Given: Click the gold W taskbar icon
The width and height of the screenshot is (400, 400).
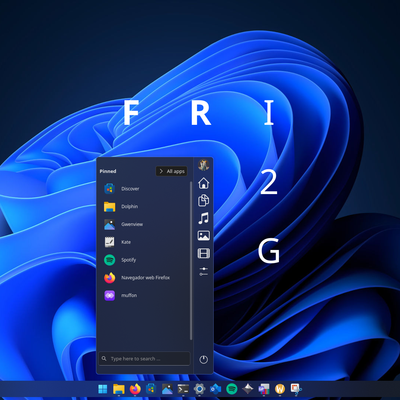Looking at the screenshot, I should point(280,389).
